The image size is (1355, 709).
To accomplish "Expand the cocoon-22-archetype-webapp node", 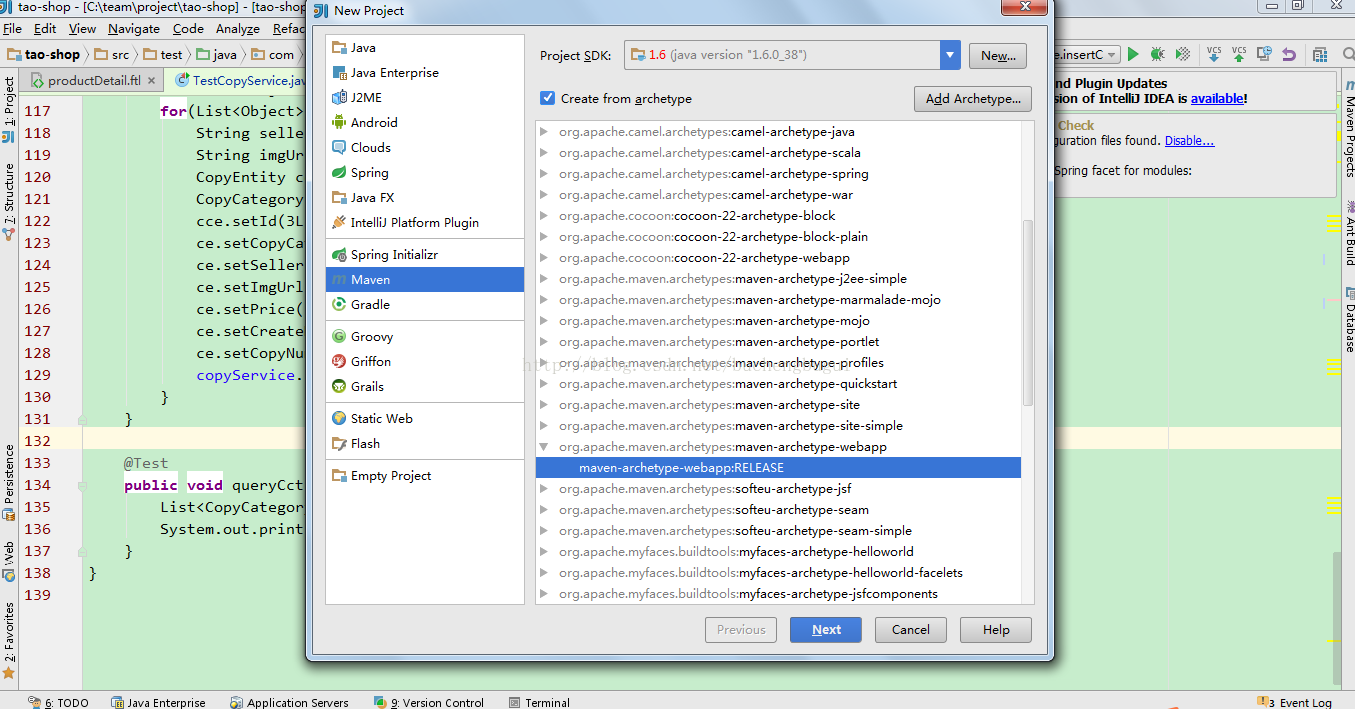I will tap(544, 258).
